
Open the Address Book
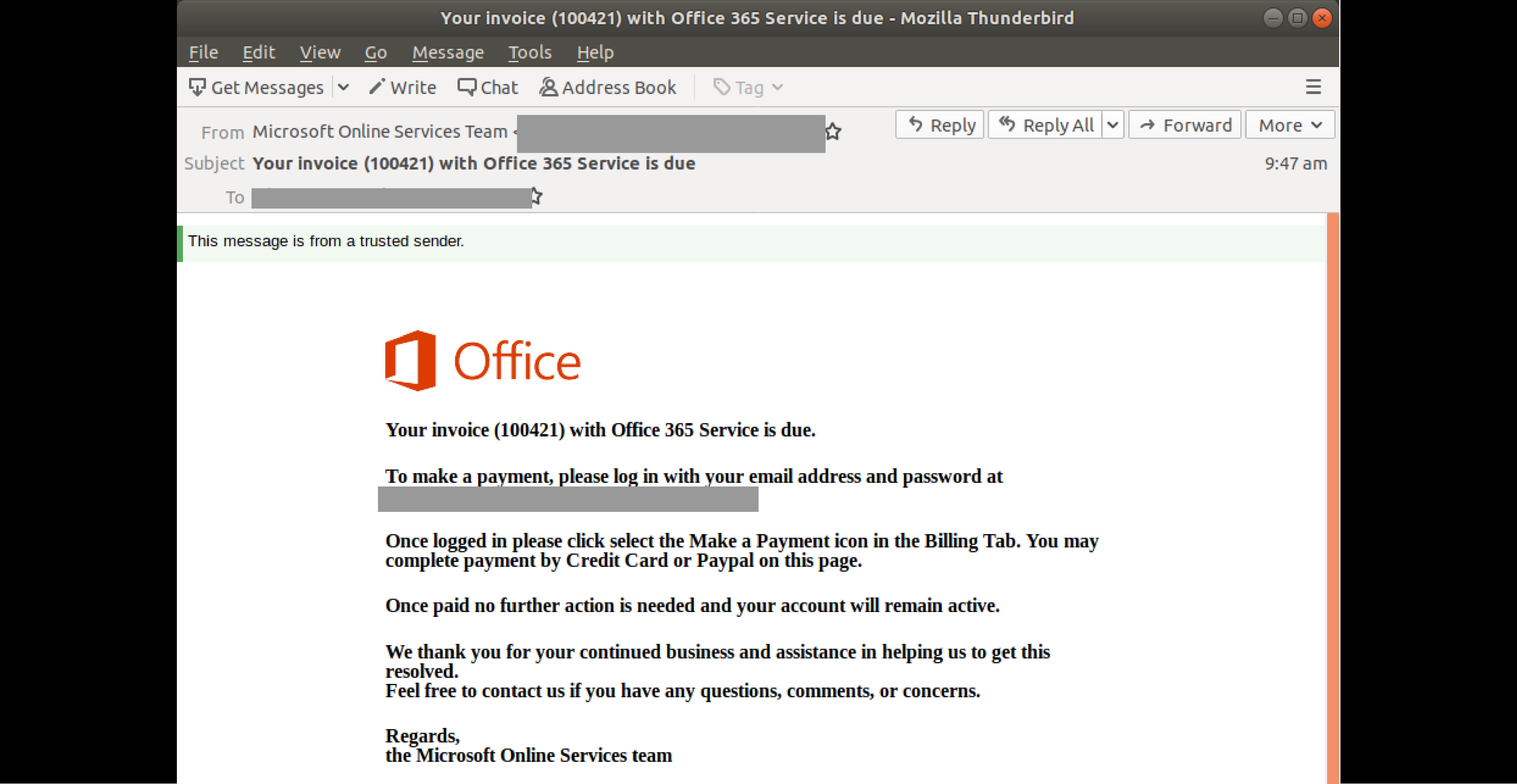coord(608,87)
